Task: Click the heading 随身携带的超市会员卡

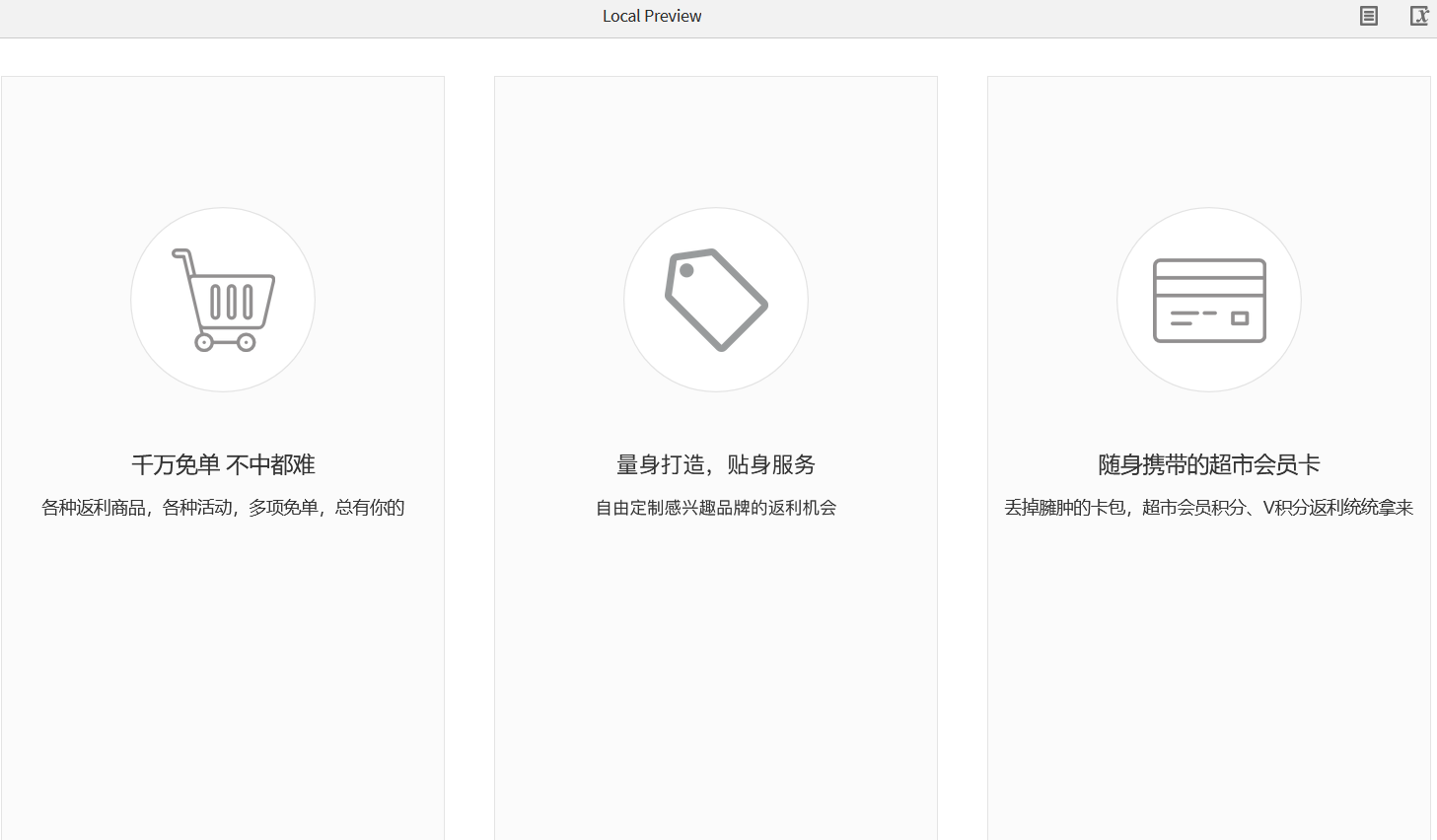Action: pyautogui.click(x=1209, y=464)
